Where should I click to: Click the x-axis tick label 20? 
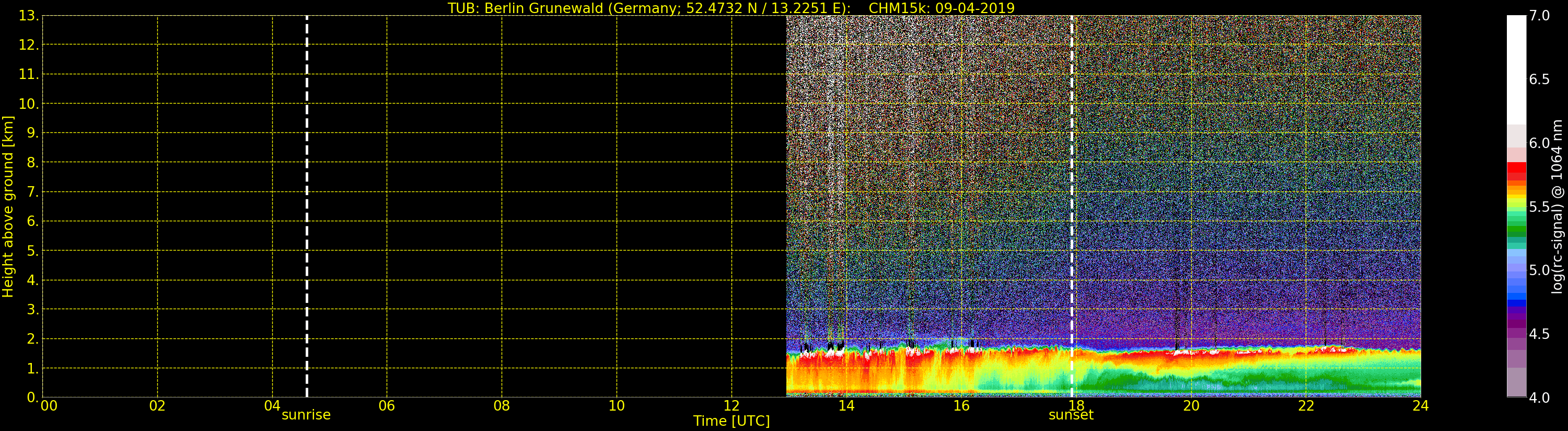pyautogui.click(x=1191, y=406)
